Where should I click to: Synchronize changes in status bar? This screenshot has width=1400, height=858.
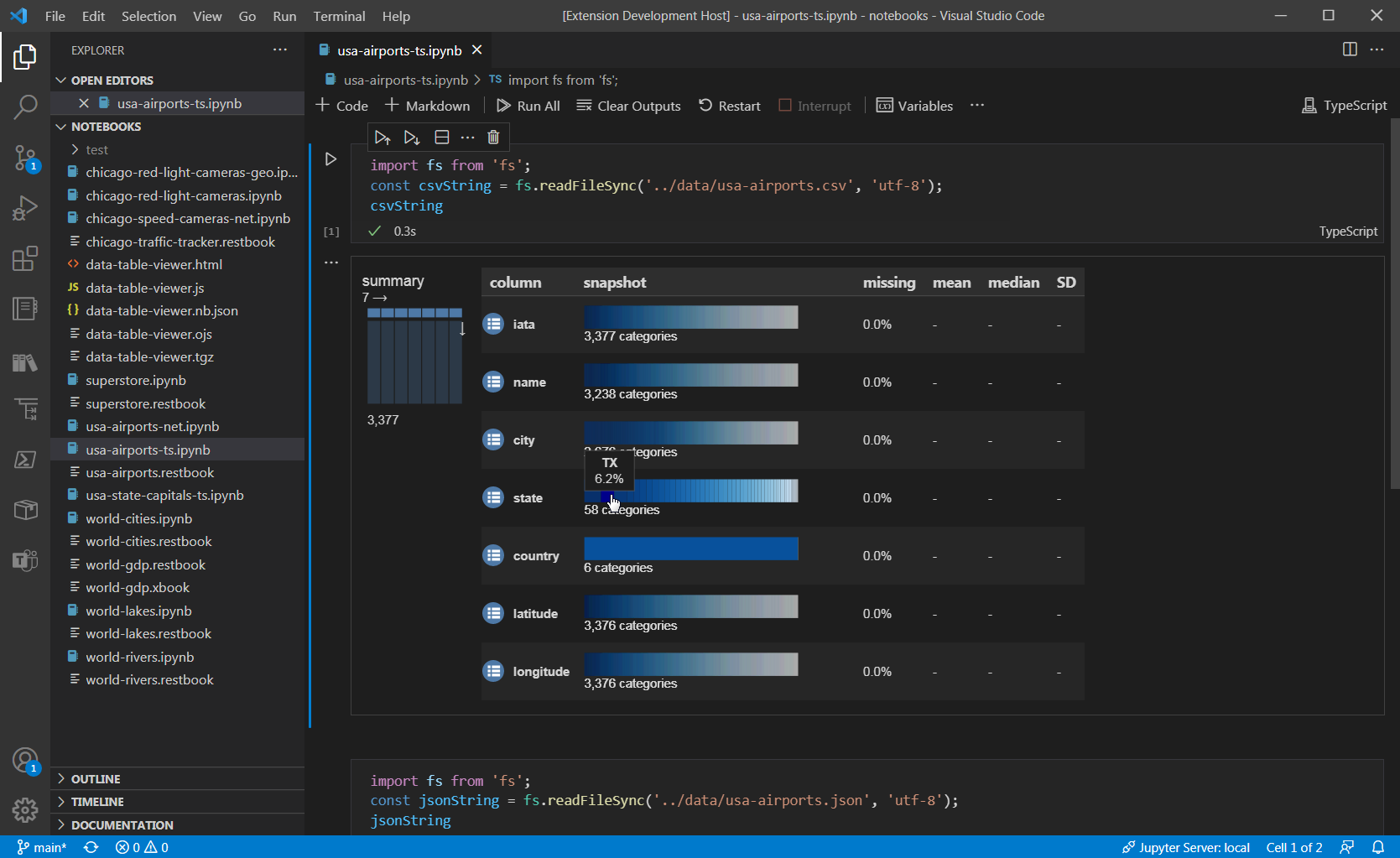(x=91, y=847)
